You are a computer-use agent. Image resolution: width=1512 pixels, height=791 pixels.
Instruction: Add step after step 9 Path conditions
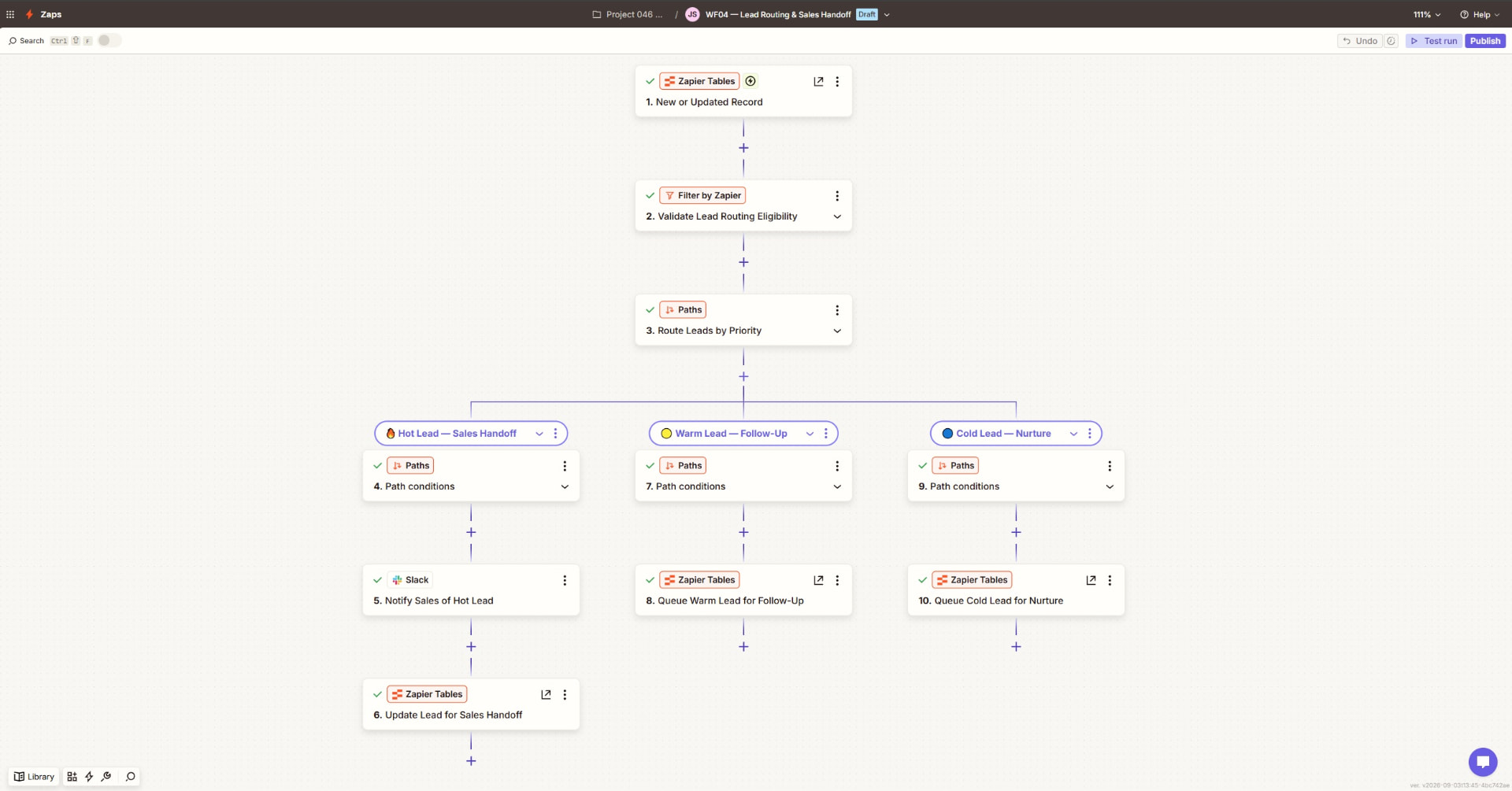coord(1016,532)
